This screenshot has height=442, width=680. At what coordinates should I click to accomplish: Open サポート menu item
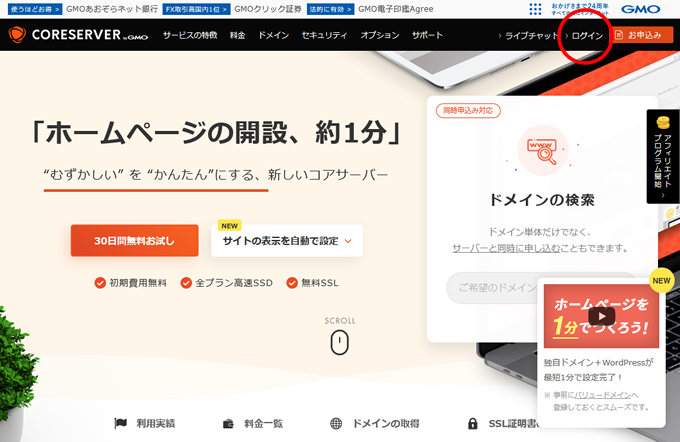pos(427,35)
